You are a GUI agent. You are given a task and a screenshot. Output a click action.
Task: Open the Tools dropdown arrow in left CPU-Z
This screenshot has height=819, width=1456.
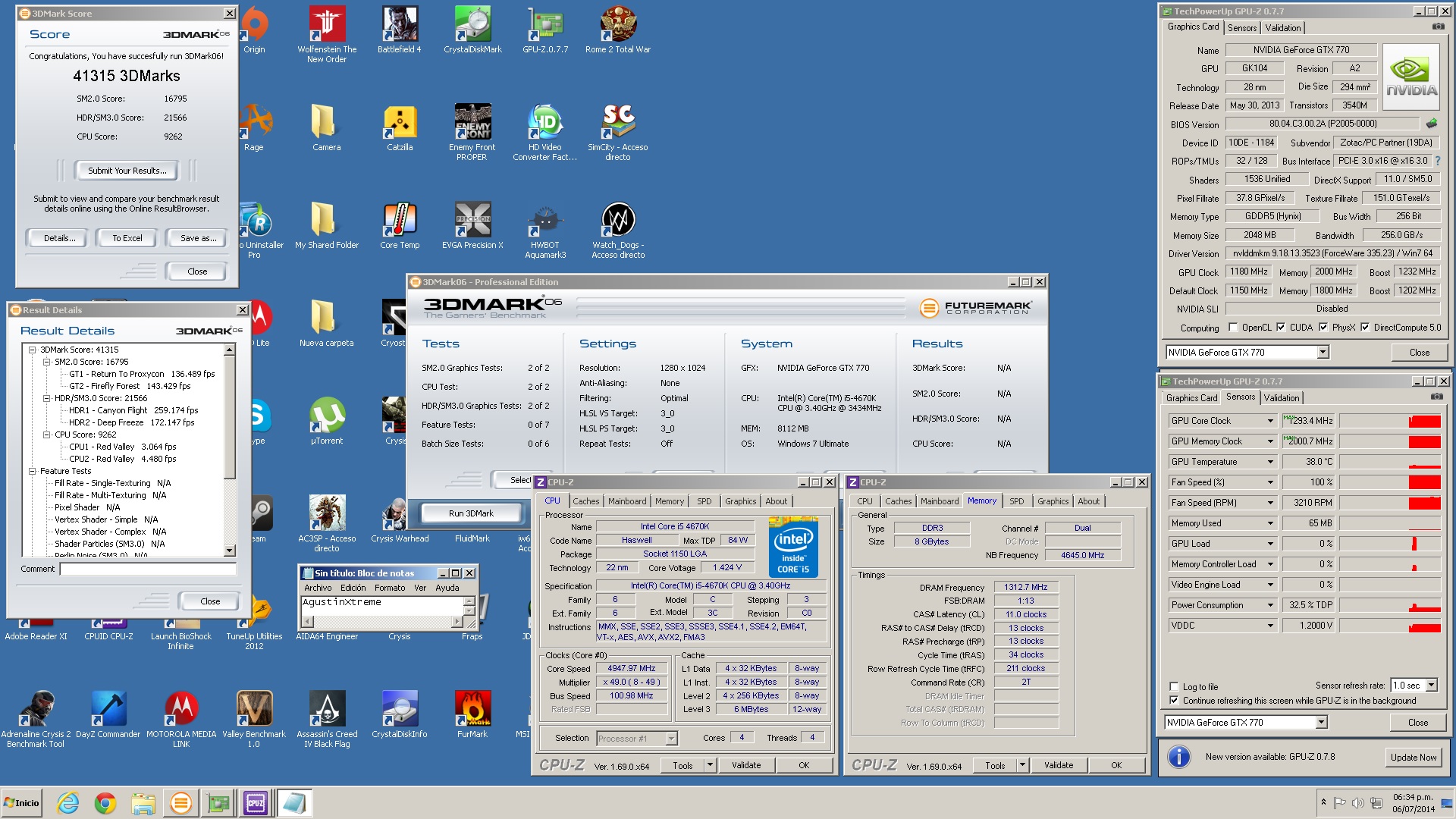point(710,765)
